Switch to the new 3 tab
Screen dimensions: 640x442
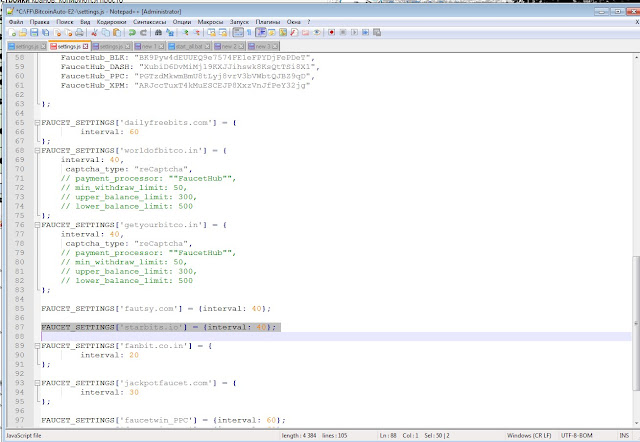tap(263, 46)
